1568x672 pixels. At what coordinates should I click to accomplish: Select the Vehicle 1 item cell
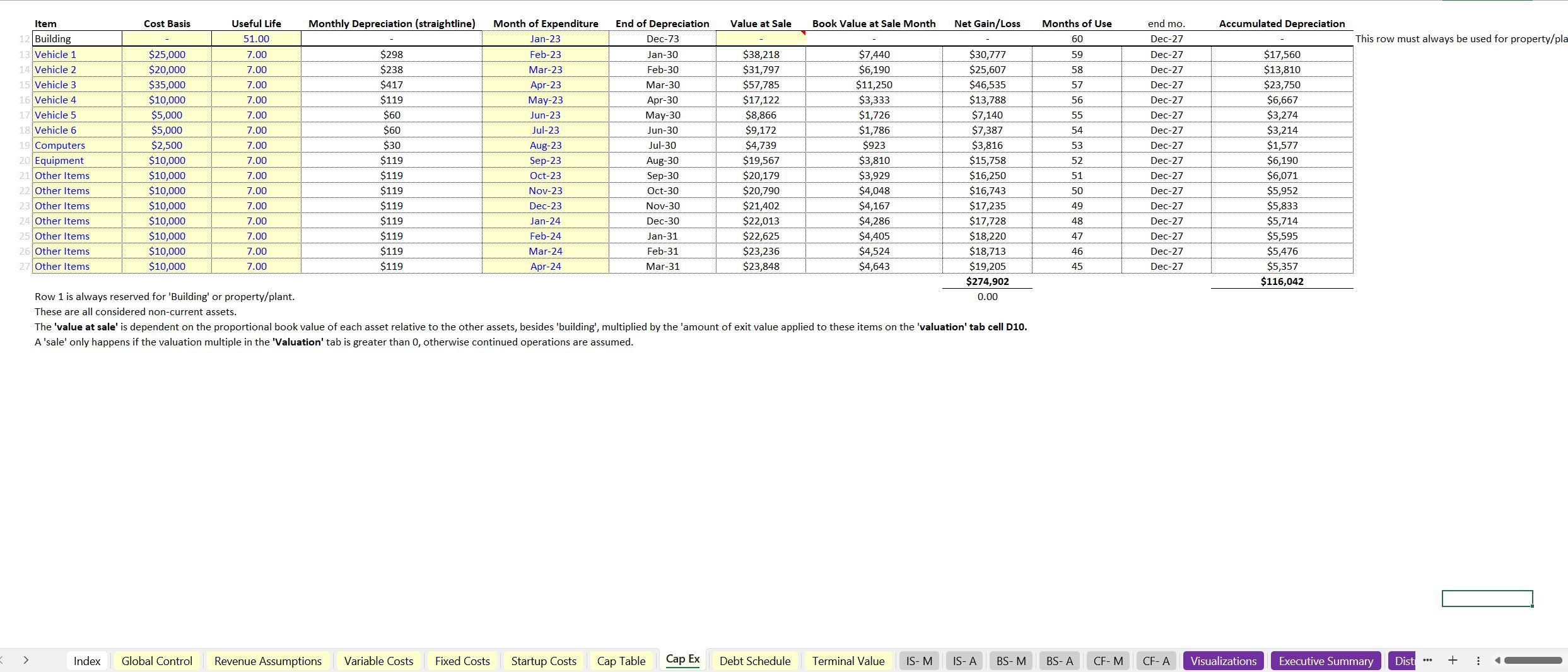tap(77, 54)
